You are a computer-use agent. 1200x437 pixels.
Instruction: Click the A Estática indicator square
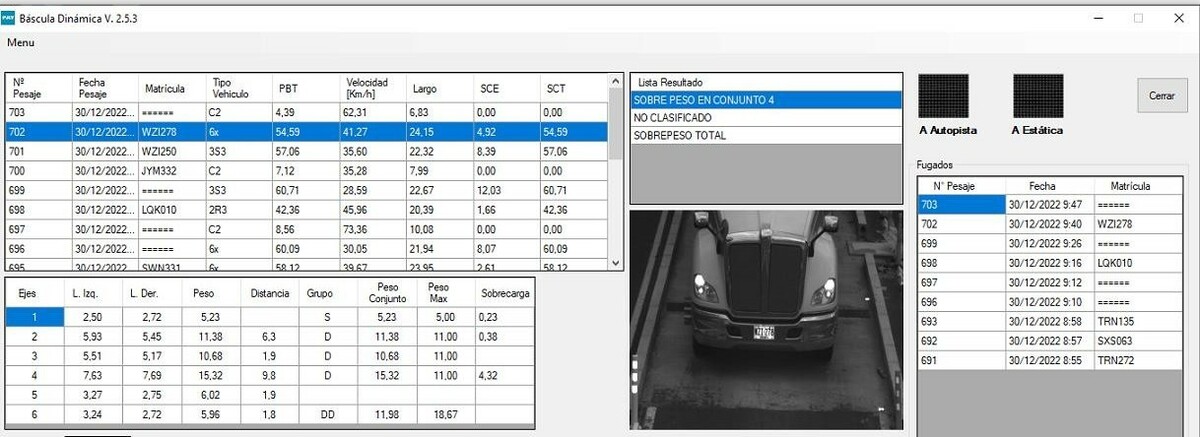point(1038,96)
